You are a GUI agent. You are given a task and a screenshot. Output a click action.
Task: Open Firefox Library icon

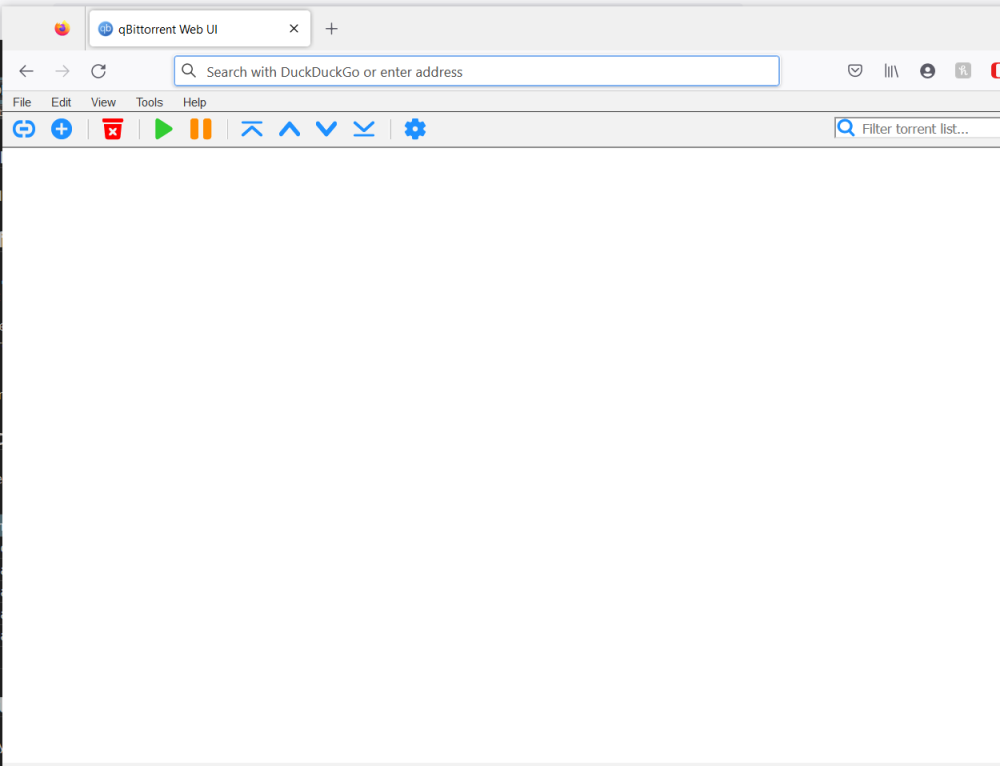click(x=892, y=71)
